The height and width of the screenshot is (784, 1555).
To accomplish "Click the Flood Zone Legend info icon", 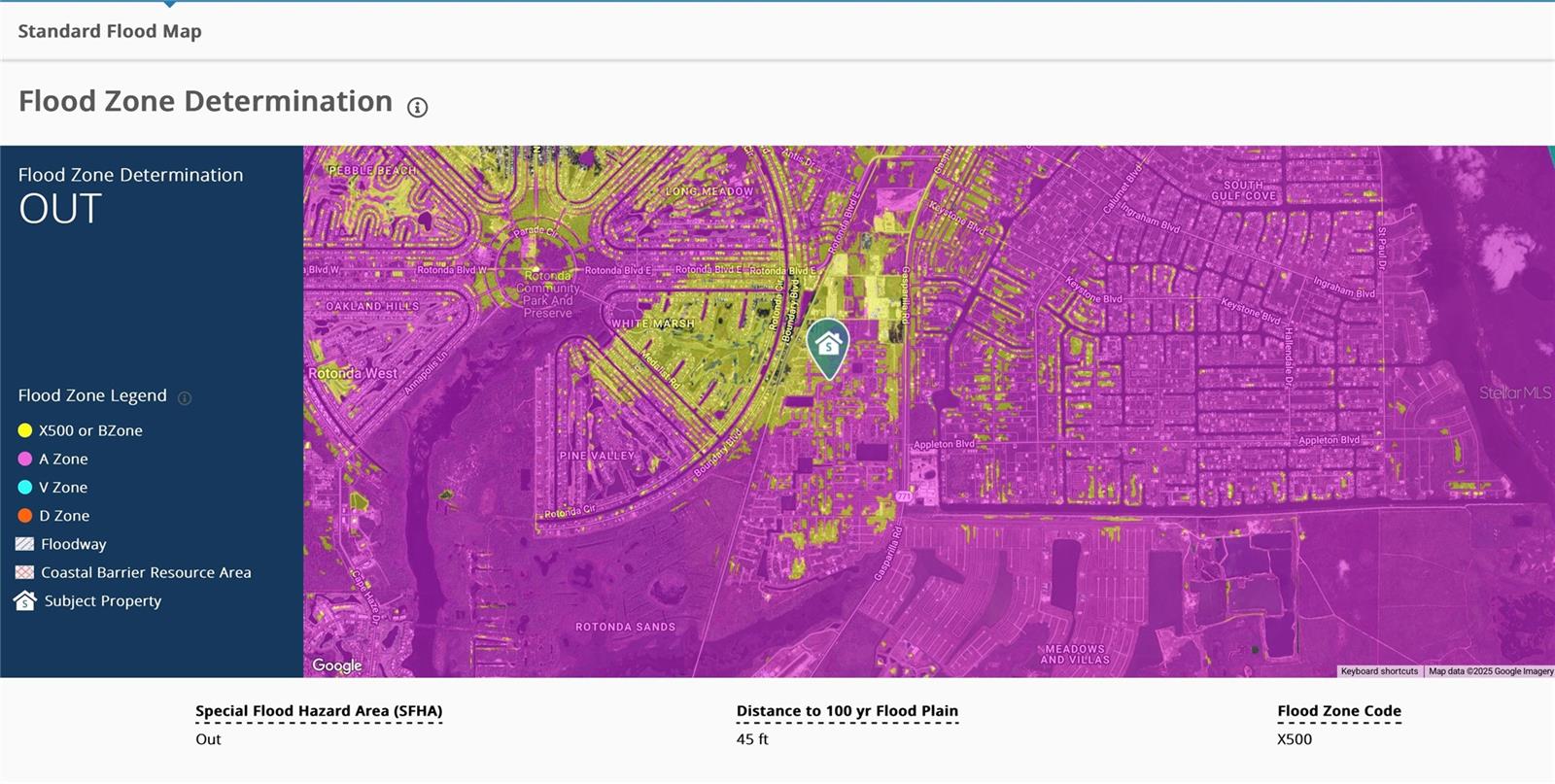I will [185, 397].
